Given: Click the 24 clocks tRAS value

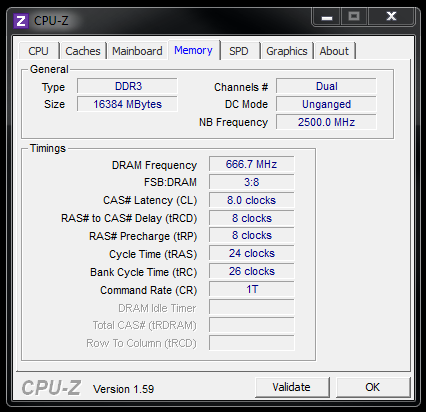Looking at the screenshot, I should 252,253.
